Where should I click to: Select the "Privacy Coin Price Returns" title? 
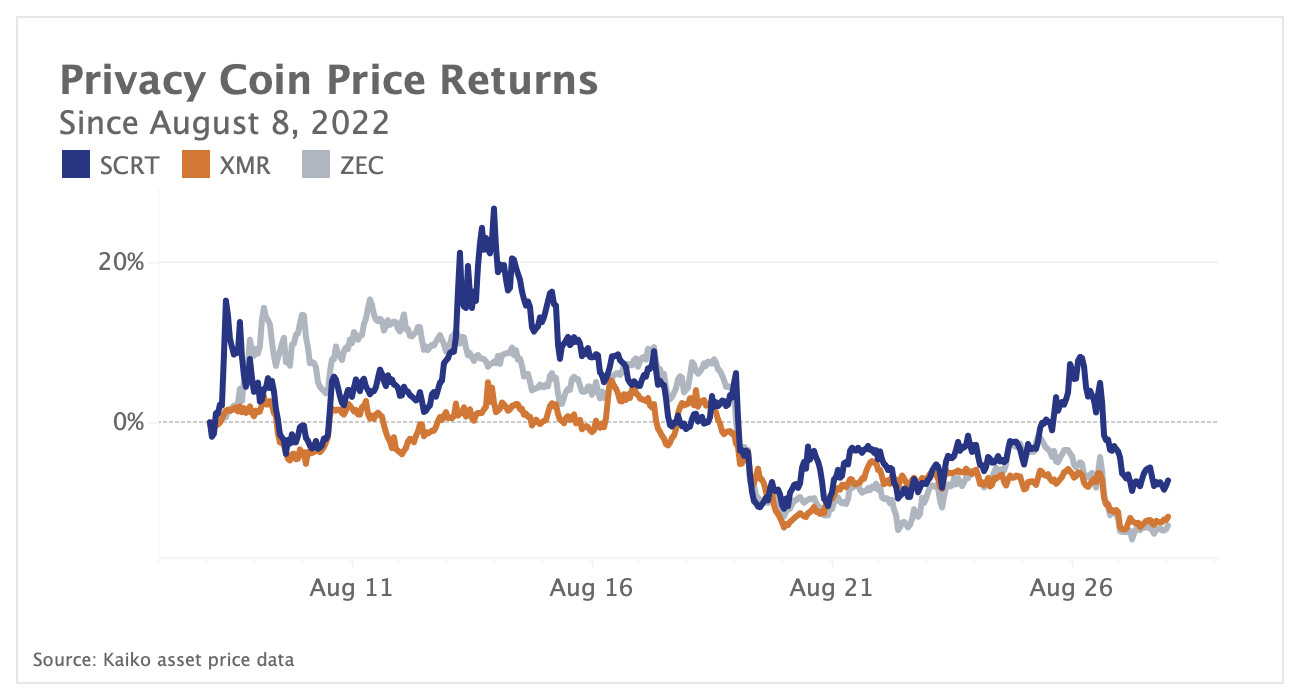click(329, 81)
